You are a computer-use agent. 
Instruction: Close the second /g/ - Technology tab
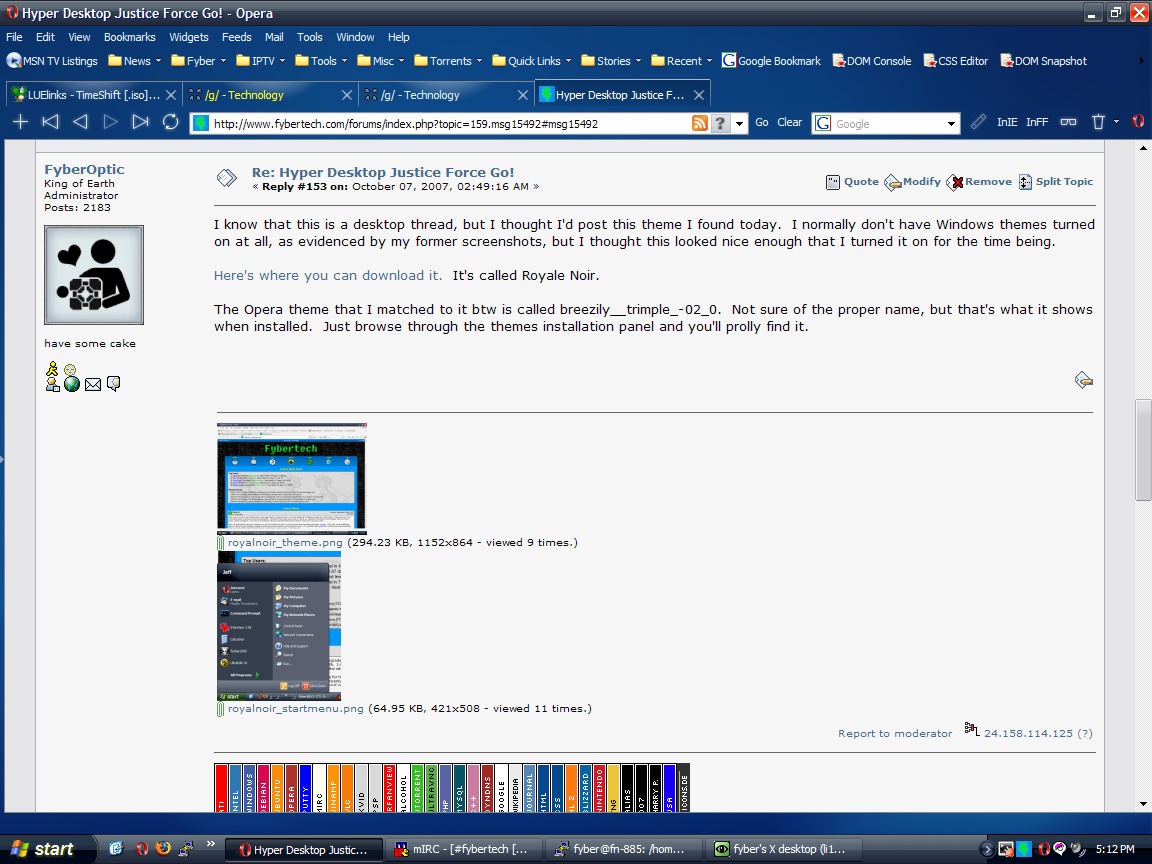pyautogui.click(x=522, y=95)
